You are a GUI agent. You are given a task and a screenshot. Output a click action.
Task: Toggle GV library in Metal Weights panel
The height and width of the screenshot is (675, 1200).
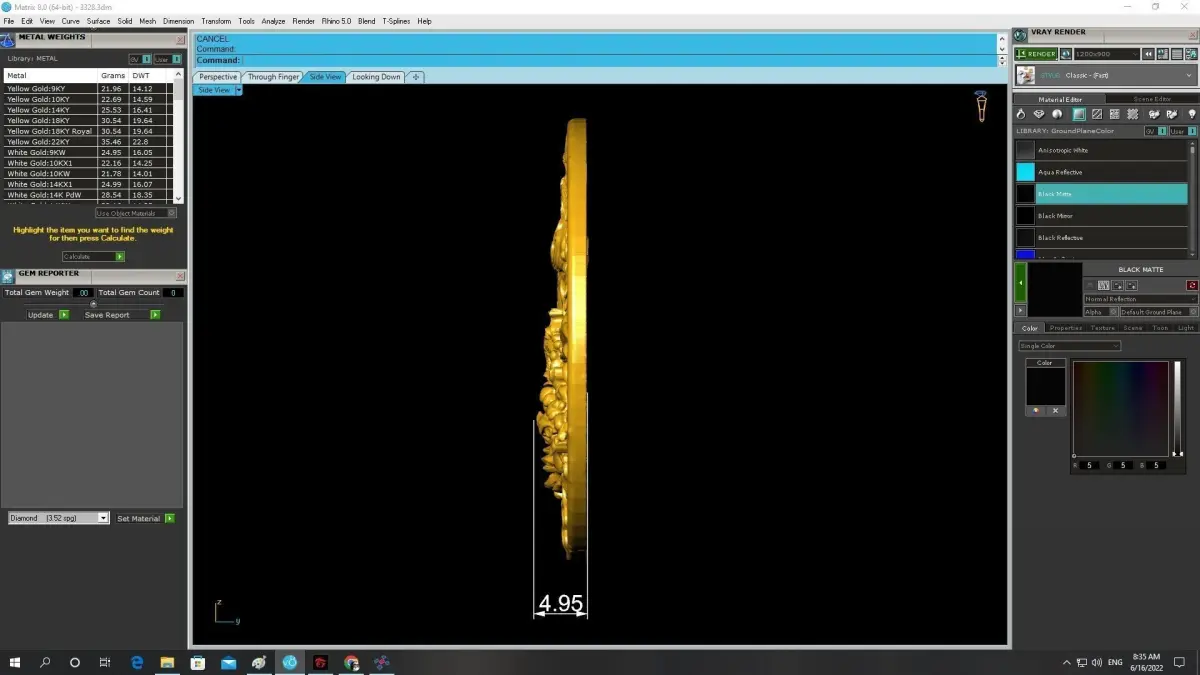pyautogui.click(x=140, y=59)
